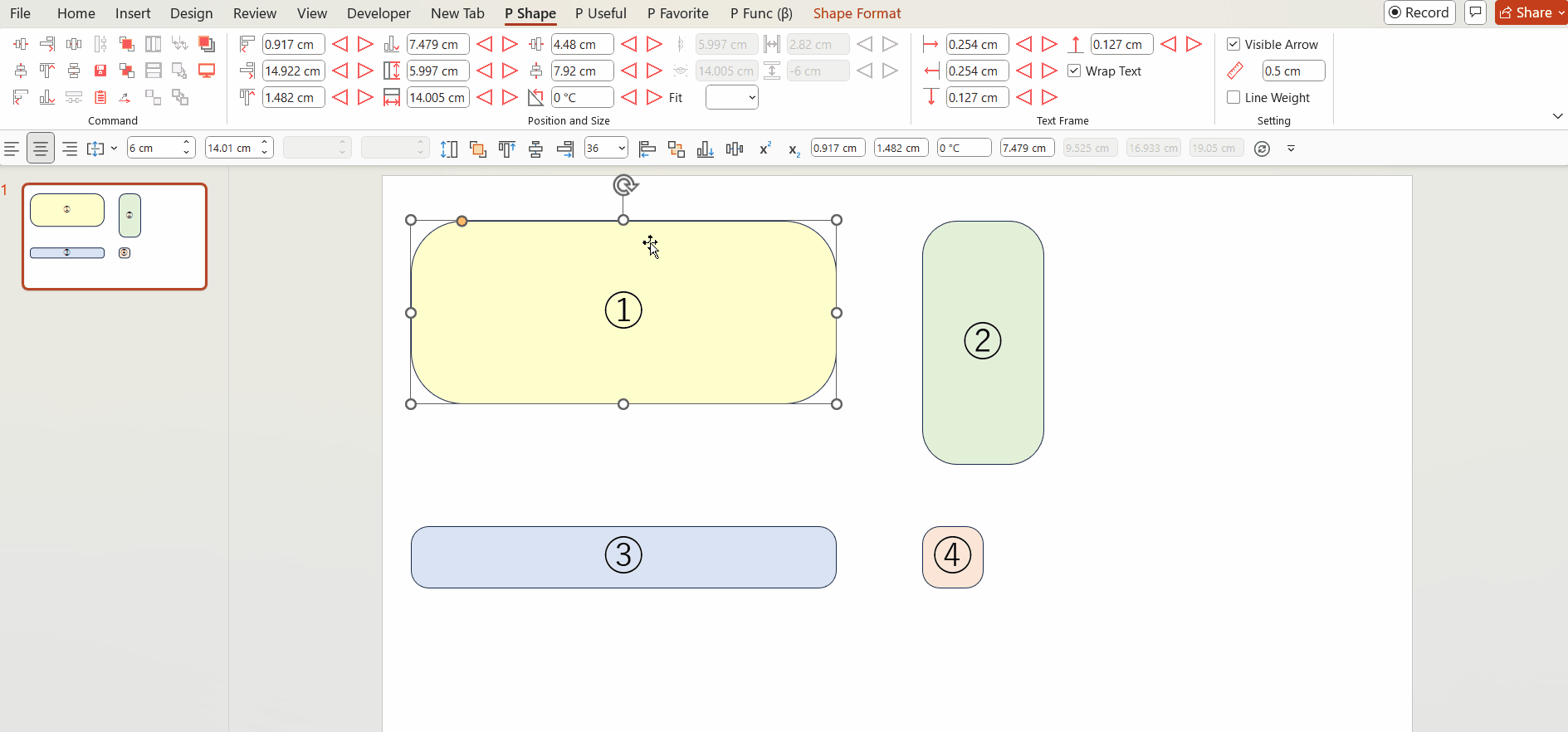Click the red monitor screen icon

click(207, 71)
